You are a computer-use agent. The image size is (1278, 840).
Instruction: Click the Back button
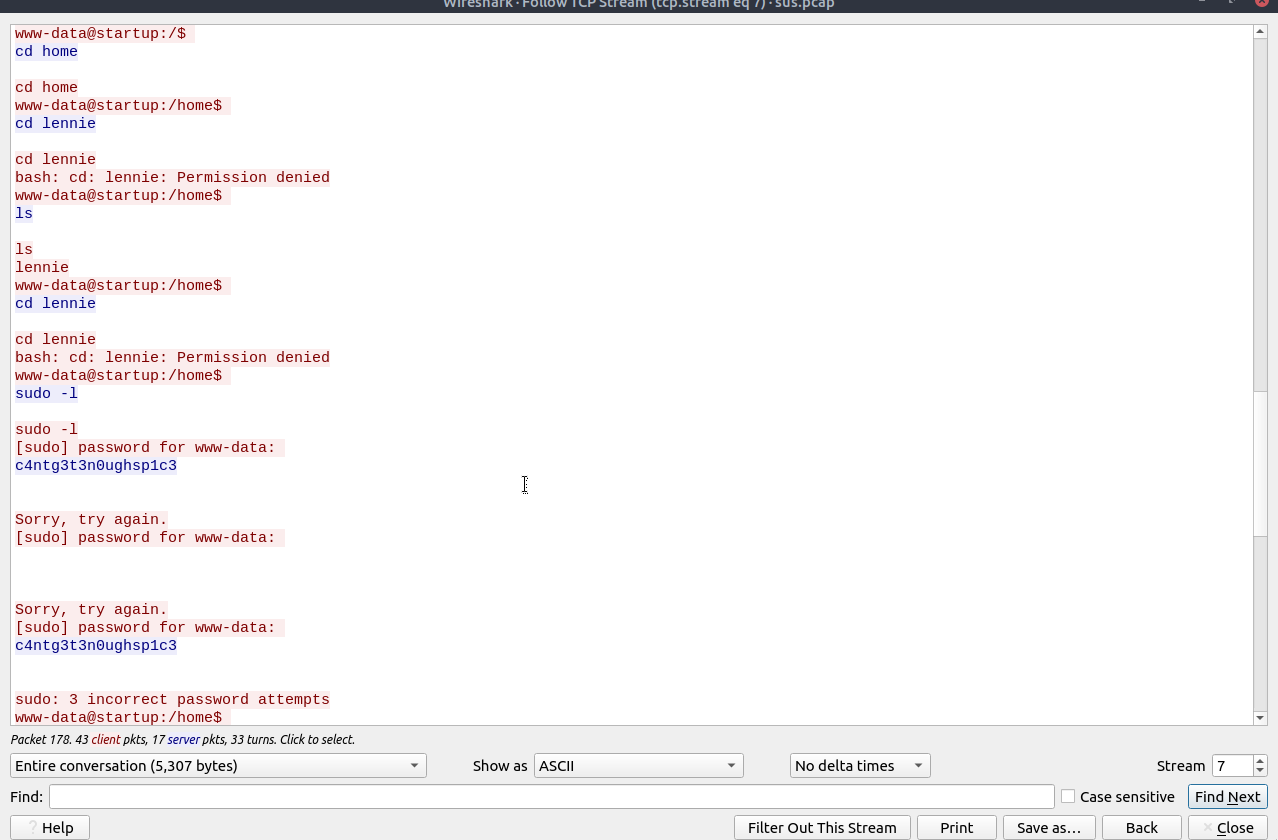click(1141, 827)
